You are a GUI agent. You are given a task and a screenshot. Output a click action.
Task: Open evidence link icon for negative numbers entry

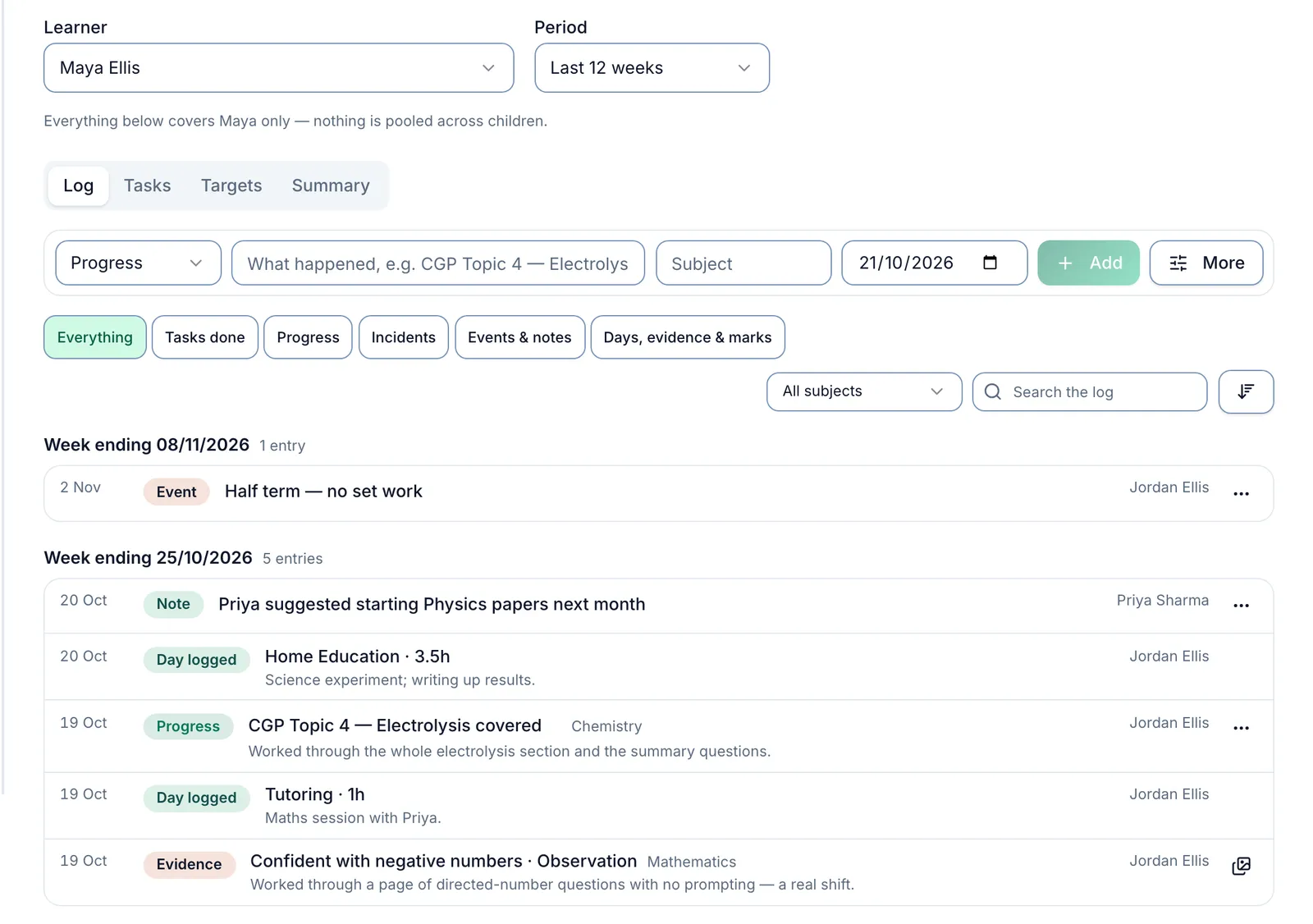[1241, 866]
